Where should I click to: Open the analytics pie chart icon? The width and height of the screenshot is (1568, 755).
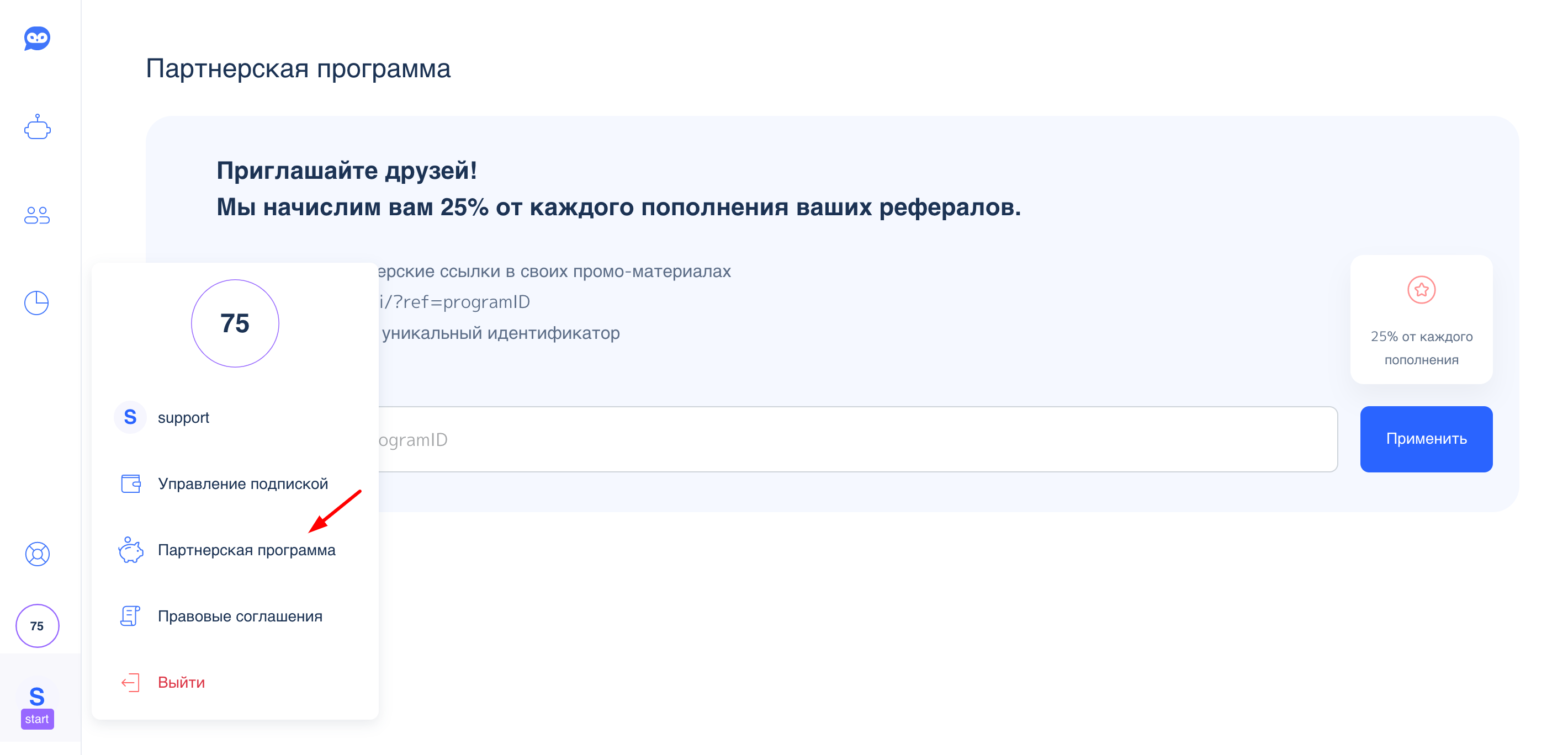point(36,303)
